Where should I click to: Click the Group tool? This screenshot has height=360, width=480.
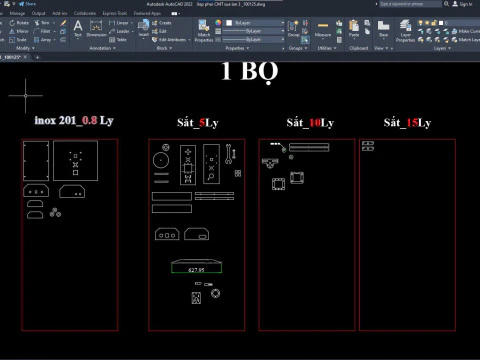tap(293, 28)
